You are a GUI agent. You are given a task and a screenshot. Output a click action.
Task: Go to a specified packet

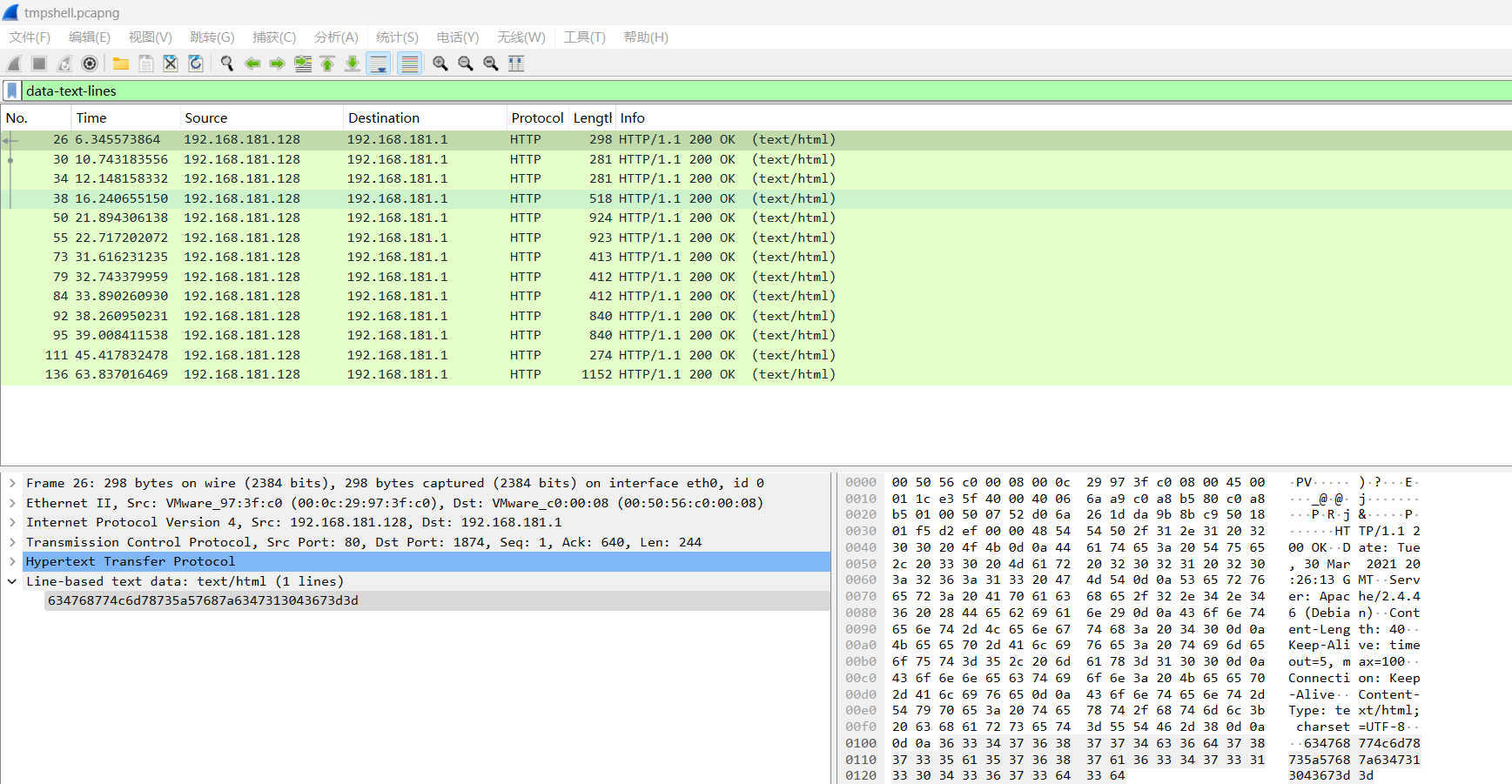pyautogui.click(x=303, y=64)
